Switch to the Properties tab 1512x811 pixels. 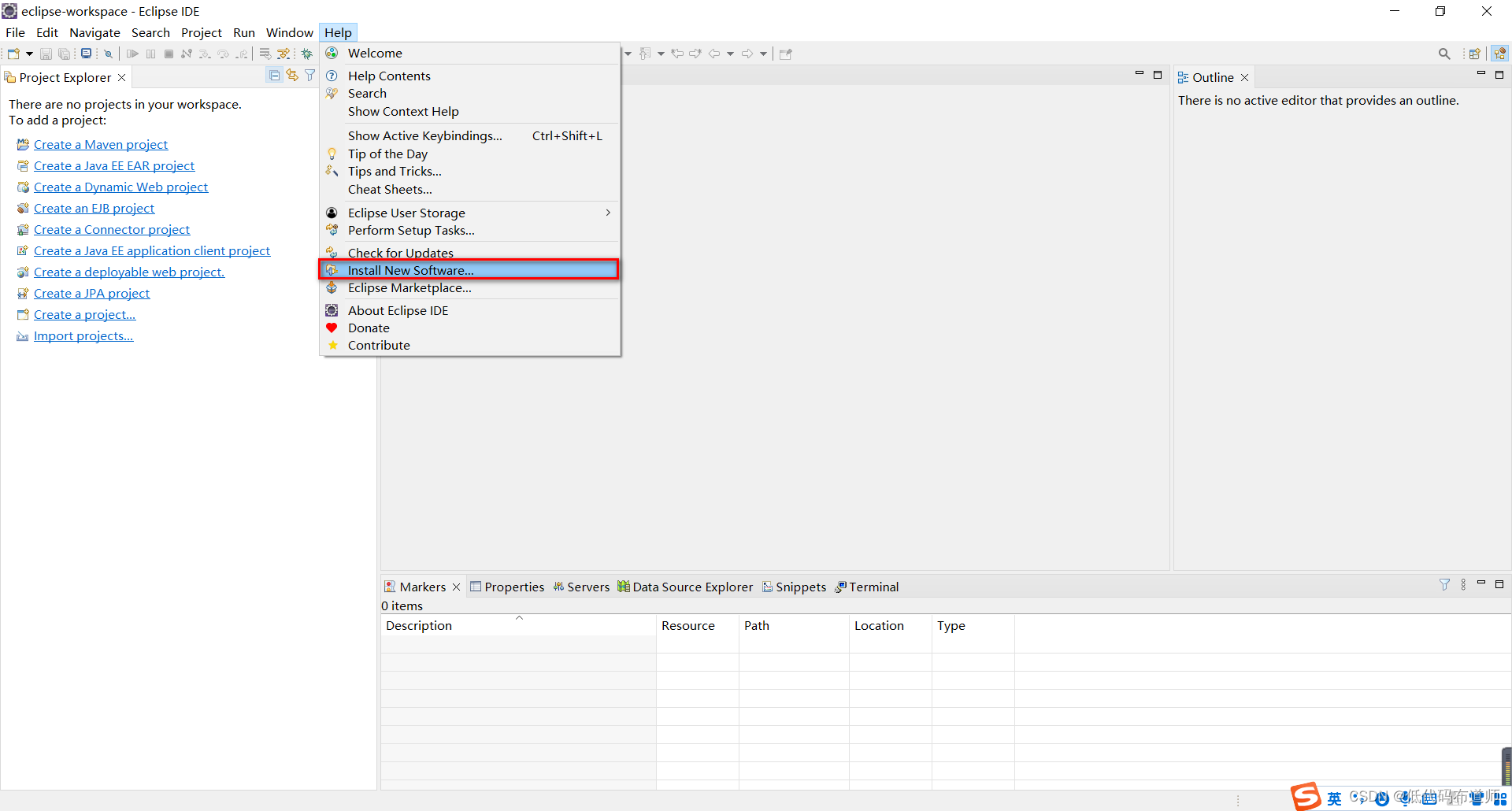pyautogui.click(x=507, y=587)
